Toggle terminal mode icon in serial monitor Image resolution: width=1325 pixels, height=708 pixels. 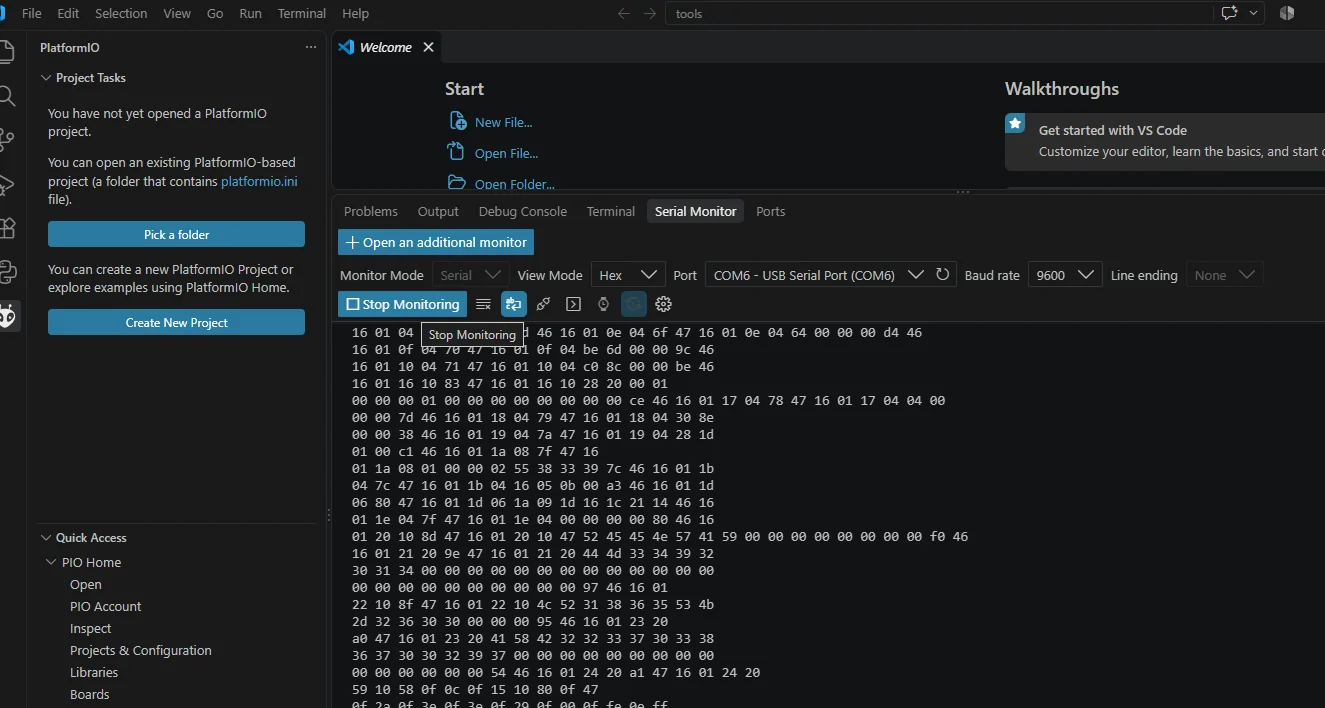click(x=573, y=304)
